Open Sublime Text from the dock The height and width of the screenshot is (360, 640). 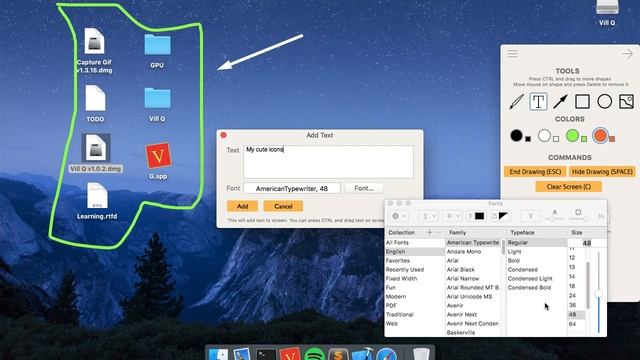click(x=338, y=354)
